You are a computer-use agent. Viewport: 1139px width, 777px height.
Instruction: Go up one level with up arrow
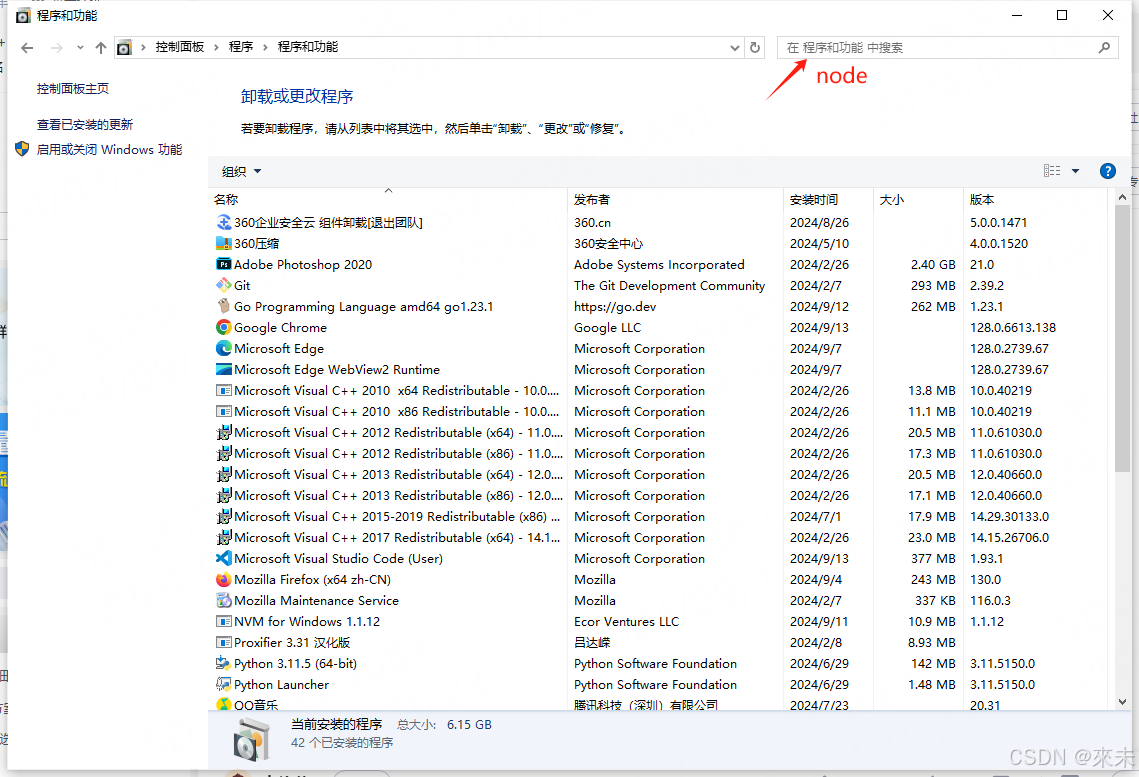click(101, 48)
